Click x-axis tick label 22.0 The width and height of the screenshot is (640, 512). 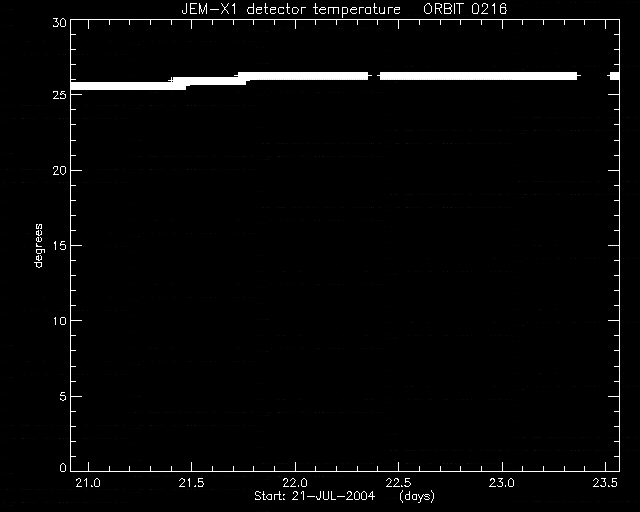click(295, 483)
